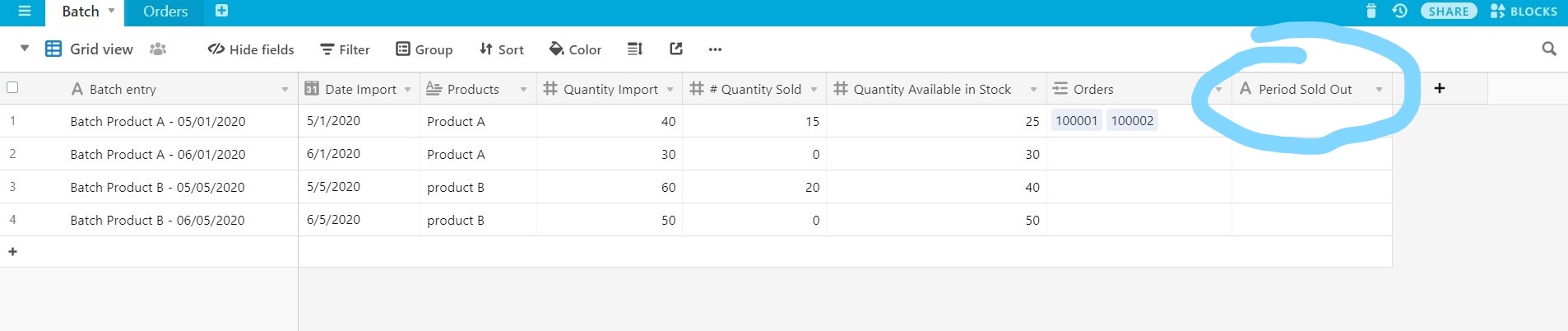The width and height of the screenshot is (1568, 331).
Task: Click the Period Sold Out text field icon
Action: pos(1246,88)
